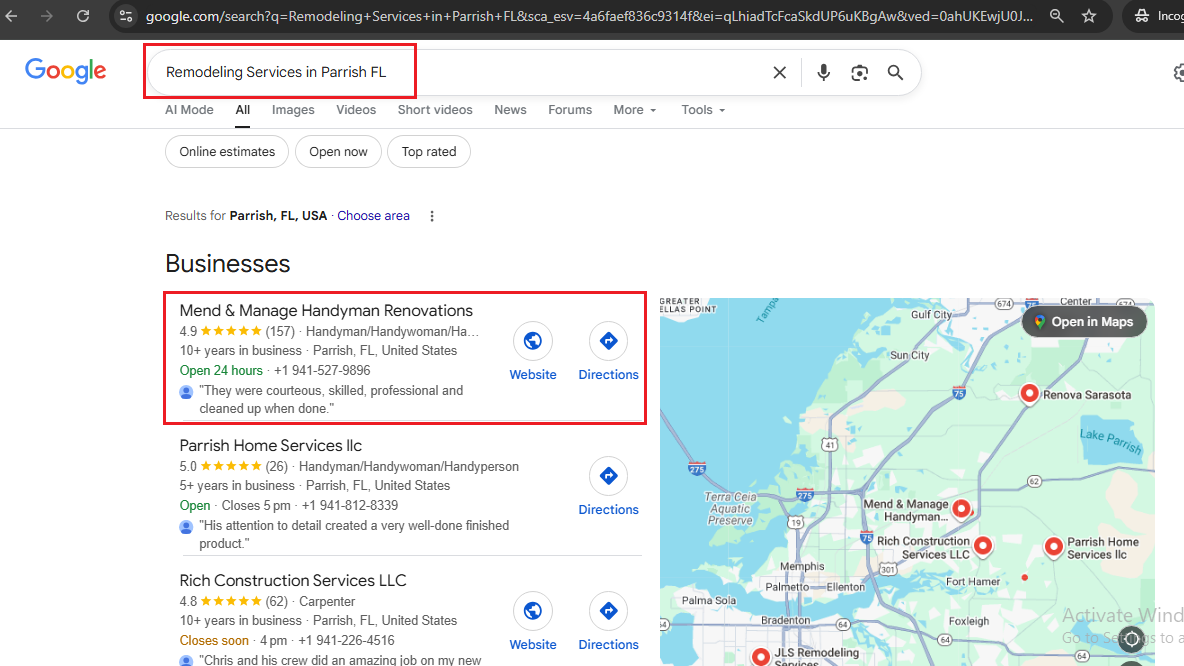The height and width of the screenshot is (666, 1184).
Task: Click the magnifying glass search button
Action: click(895, 73)
